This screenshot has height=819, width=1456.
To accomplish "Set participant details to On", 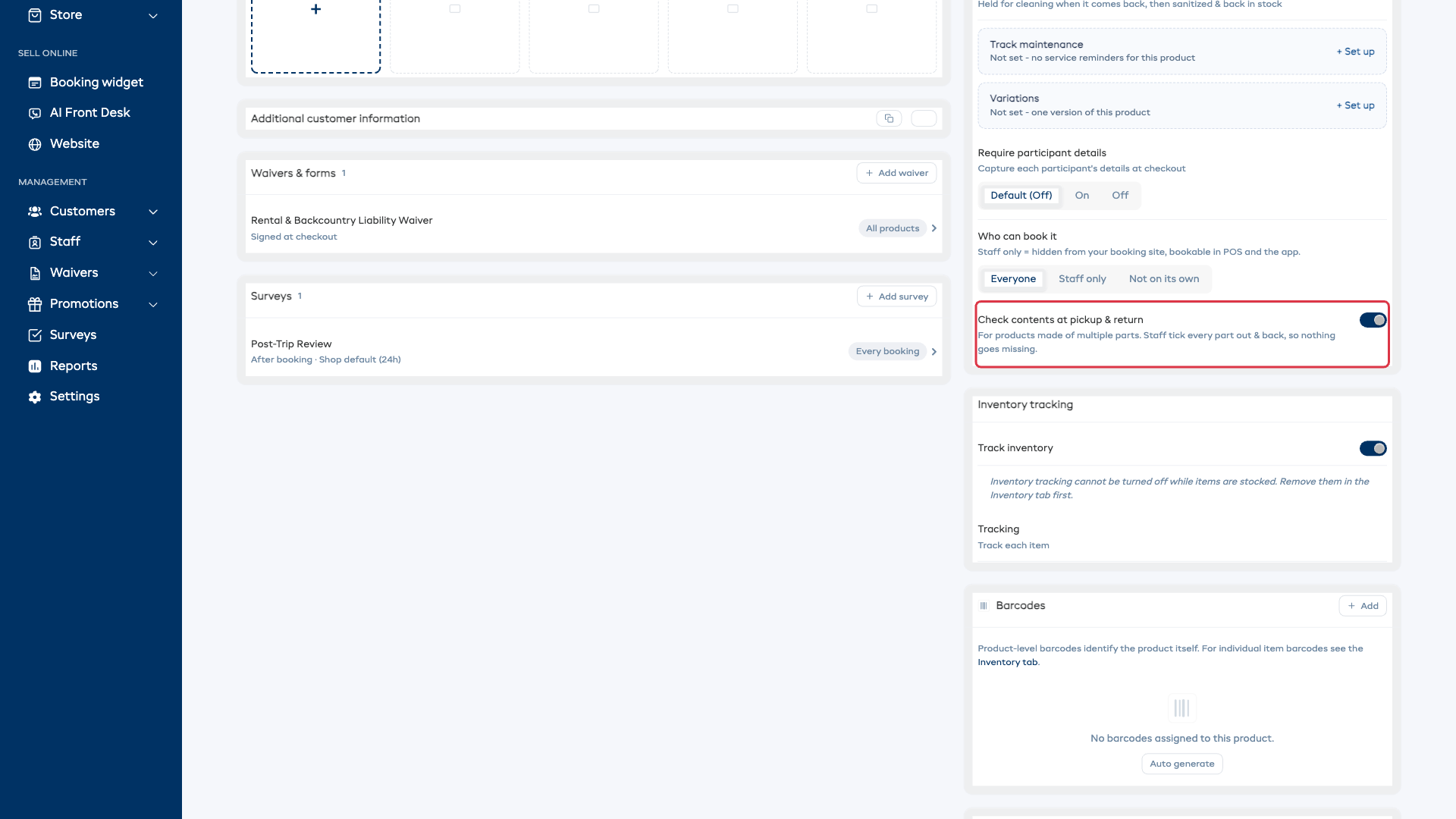I will pos(1081,196).
